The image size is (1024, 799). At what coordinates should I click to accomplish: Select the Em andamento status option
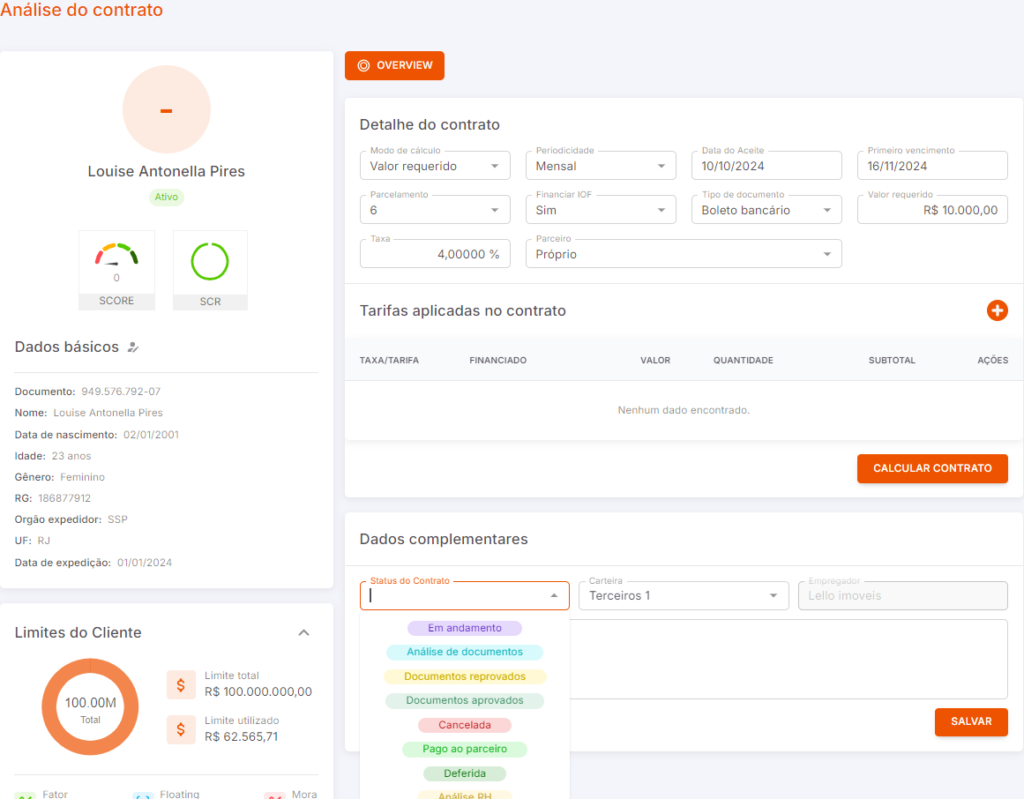click(465, 628)
